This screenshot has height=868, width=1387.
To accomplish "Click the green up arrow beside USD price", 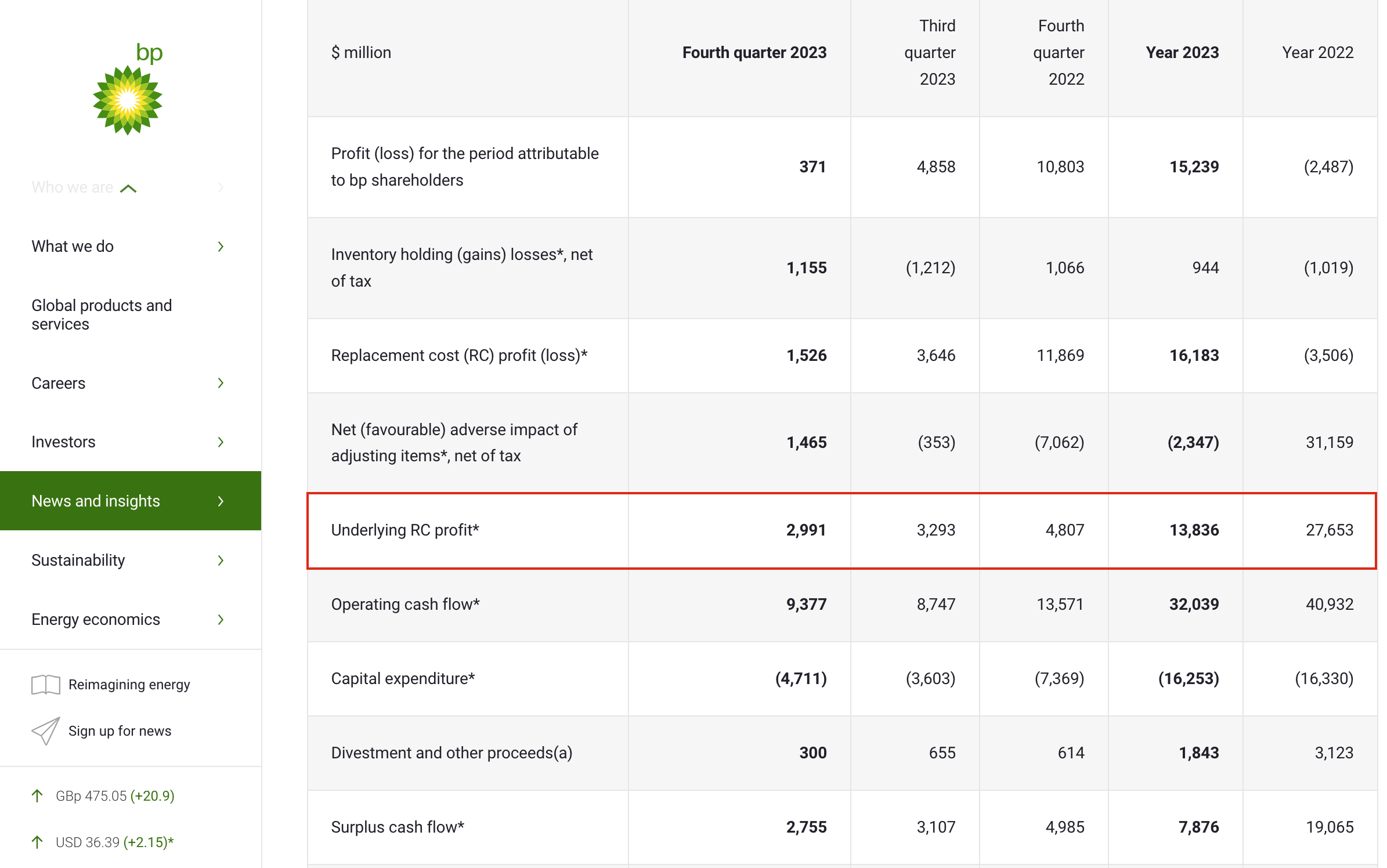I will click(37, 842).
